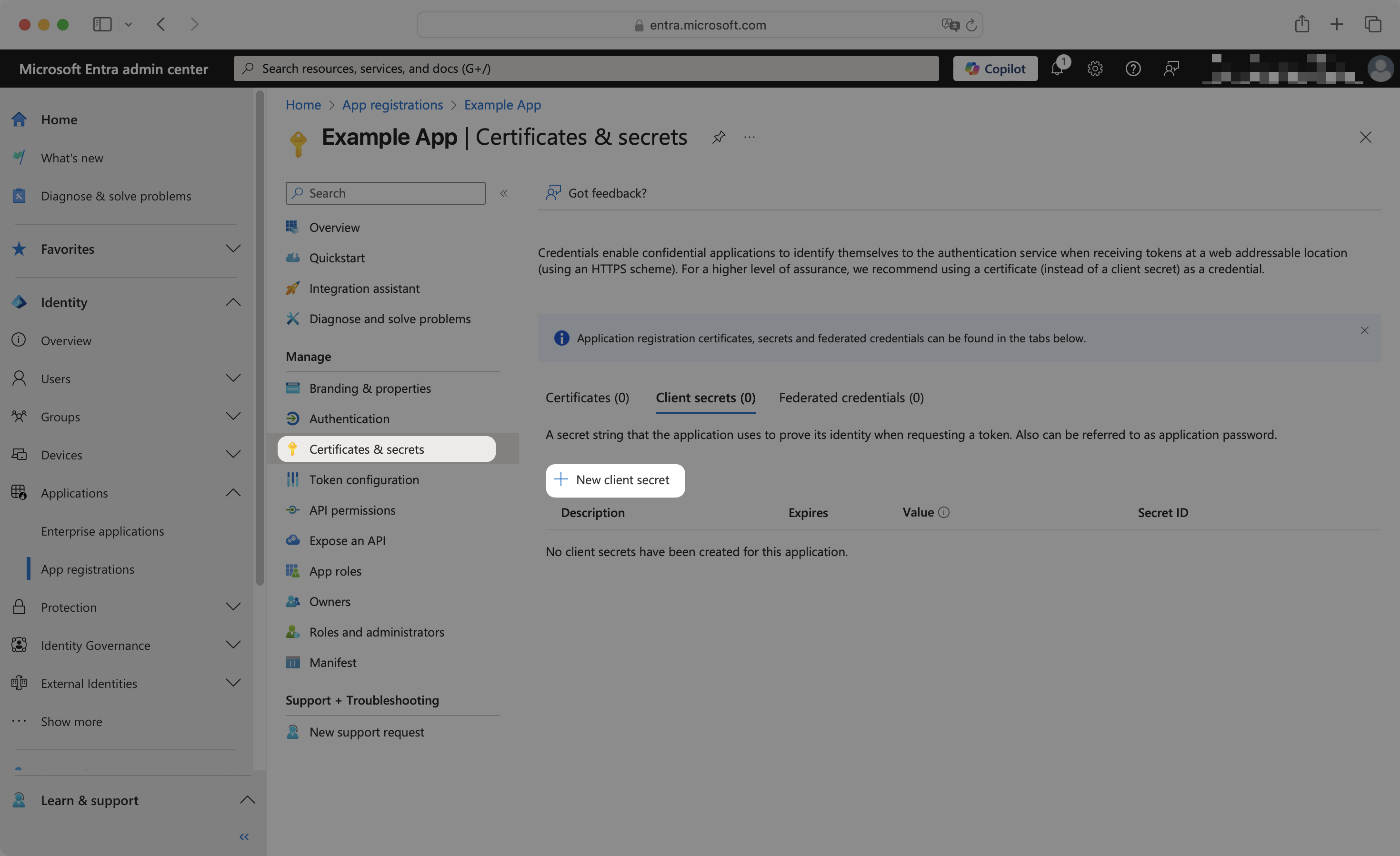Open the Certificates tab
1400x856 pixels.
coord(587,397)
